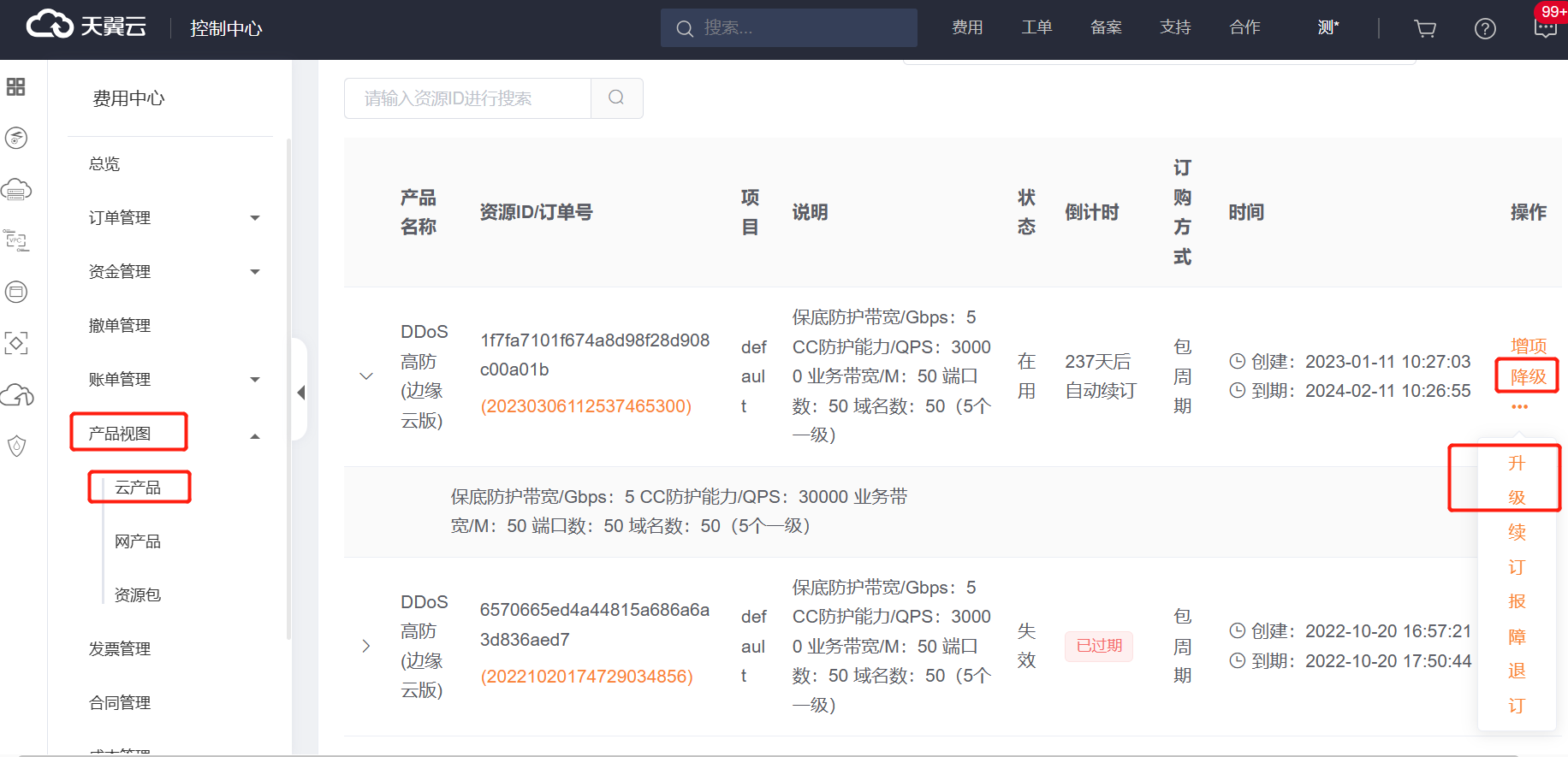The image size is (1568, 757).
Task: Open the storage disk icon in left rail
Action: click(16, 292)
